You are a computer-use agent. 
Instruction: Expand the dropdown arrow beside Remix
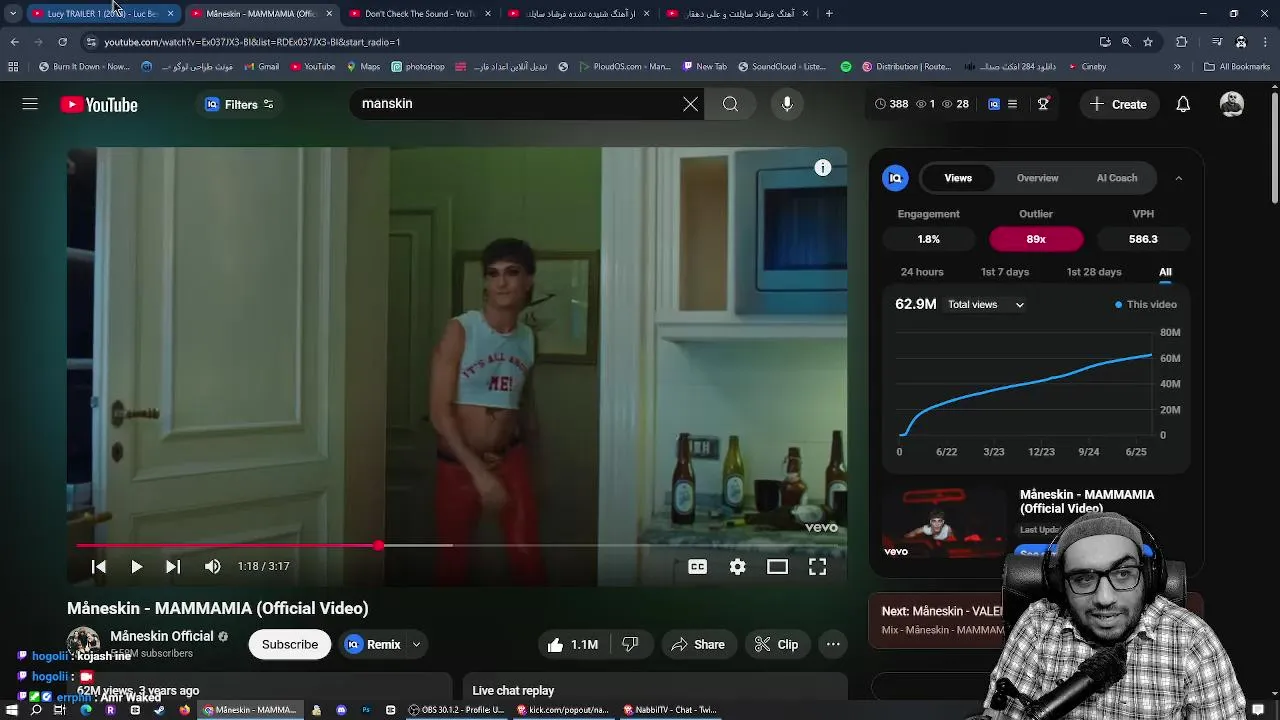click(416, 644)
